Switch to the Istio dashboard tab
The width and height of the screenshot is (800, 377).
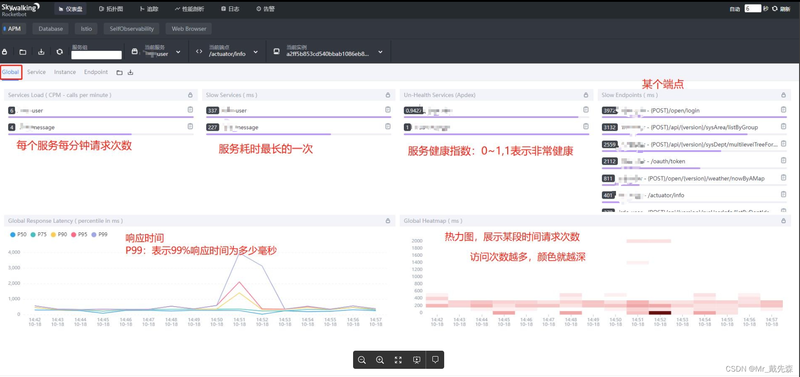coord(86,29)
